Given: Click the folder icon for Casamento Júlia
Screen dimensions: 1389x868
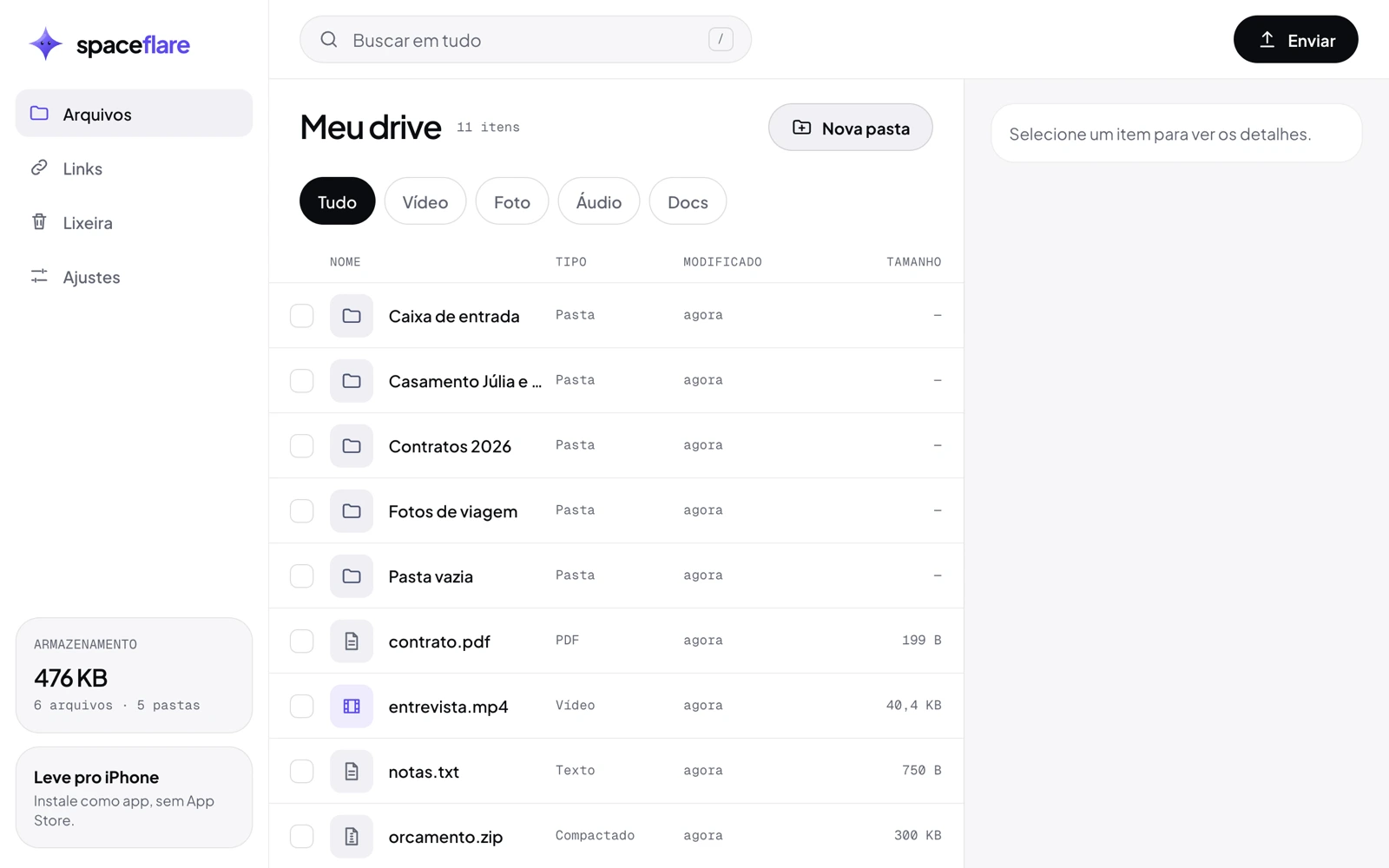Looking at the screenshot, I should 352,381.
